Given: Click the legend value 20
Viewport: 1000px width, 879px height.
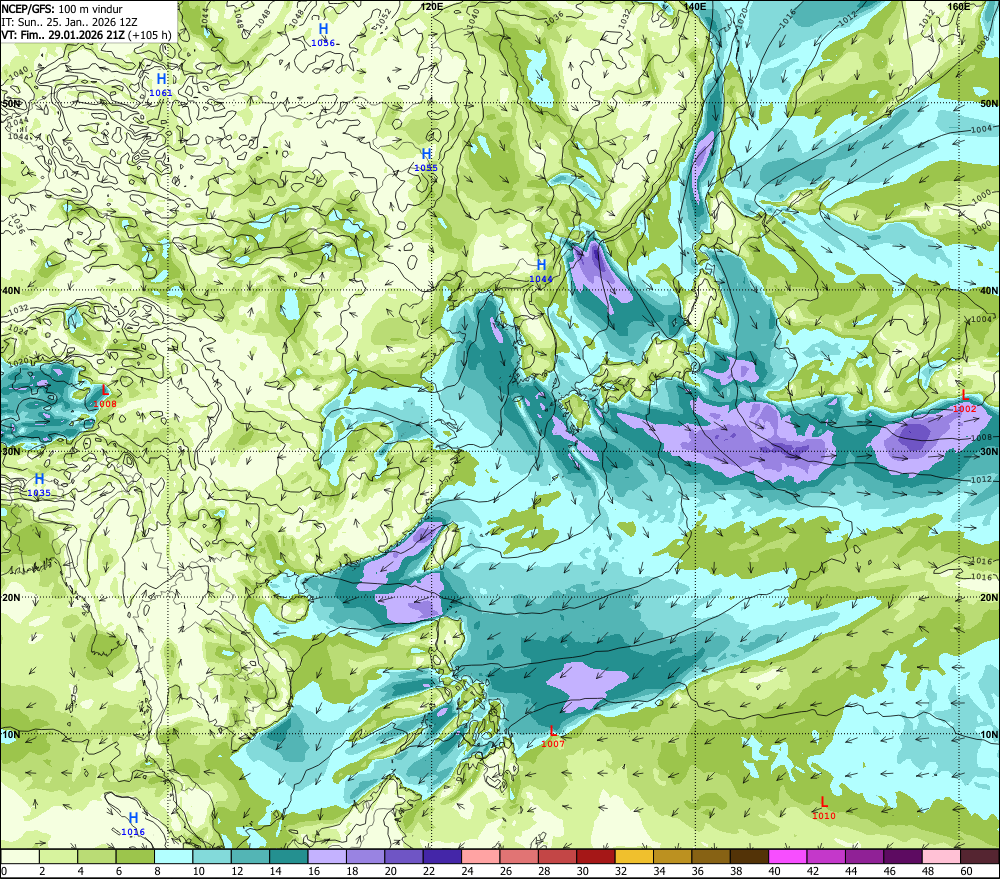Looking at the screenshot, I should (x=390, y=871).
